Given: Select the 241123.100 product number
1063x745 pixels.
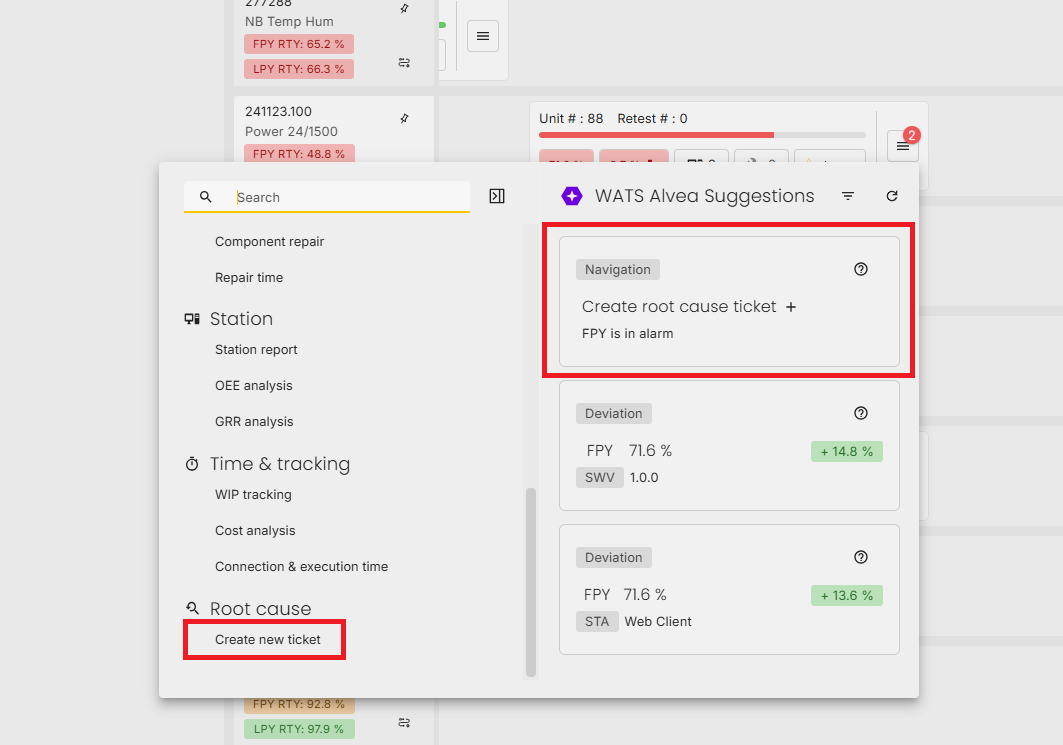Looking at the screenshot, I should click(x=278, y=111).
